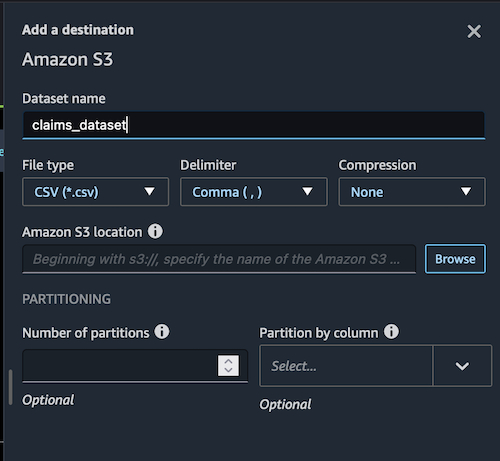Decrease Number of partitions with down stepper arrow
Screen dimensions: 500x461
point(228,370)
